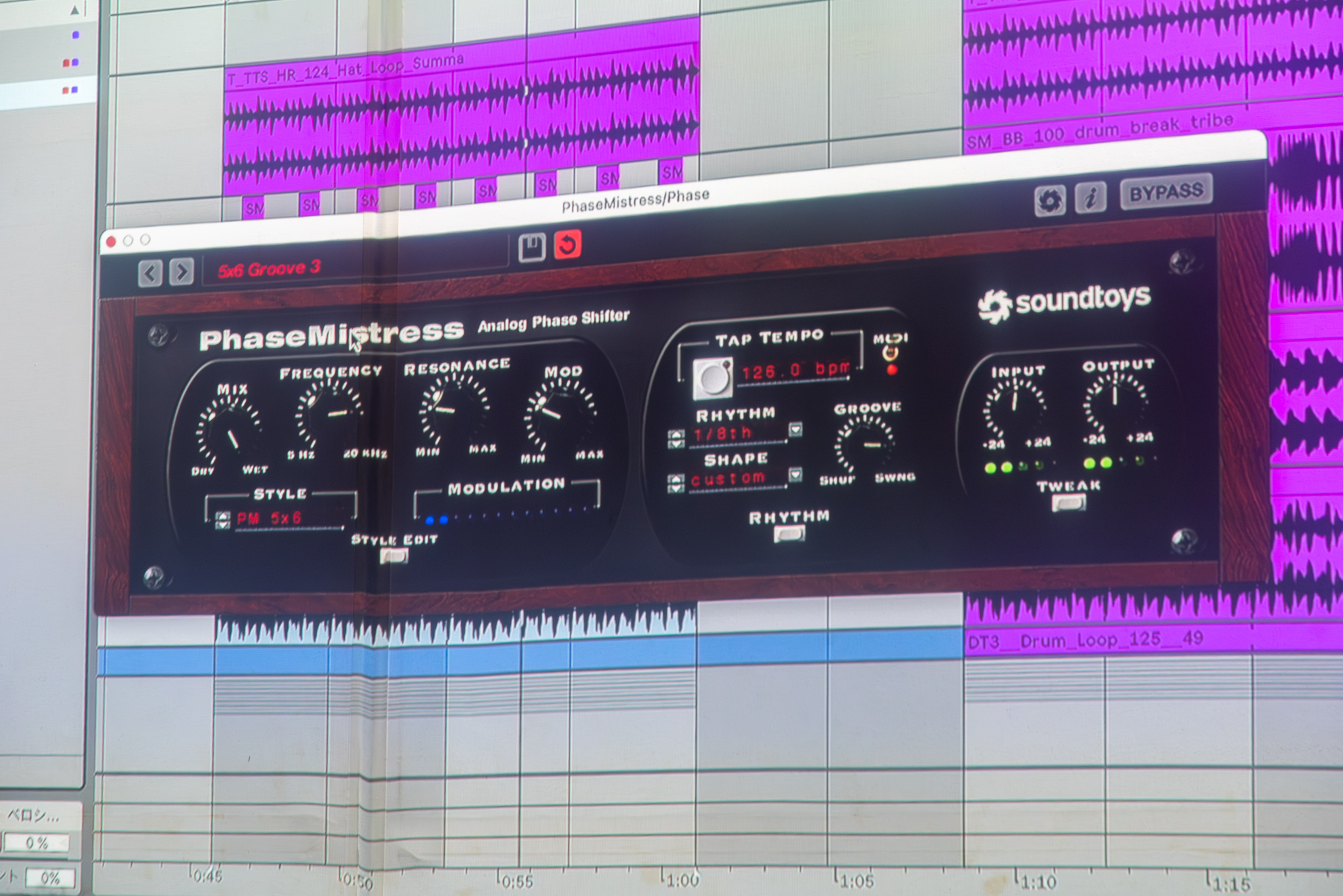The width and height of the screenshot is (1343, 896).
Task: Click the 126.0 bpm tempo field
Action: coord(795,370)
